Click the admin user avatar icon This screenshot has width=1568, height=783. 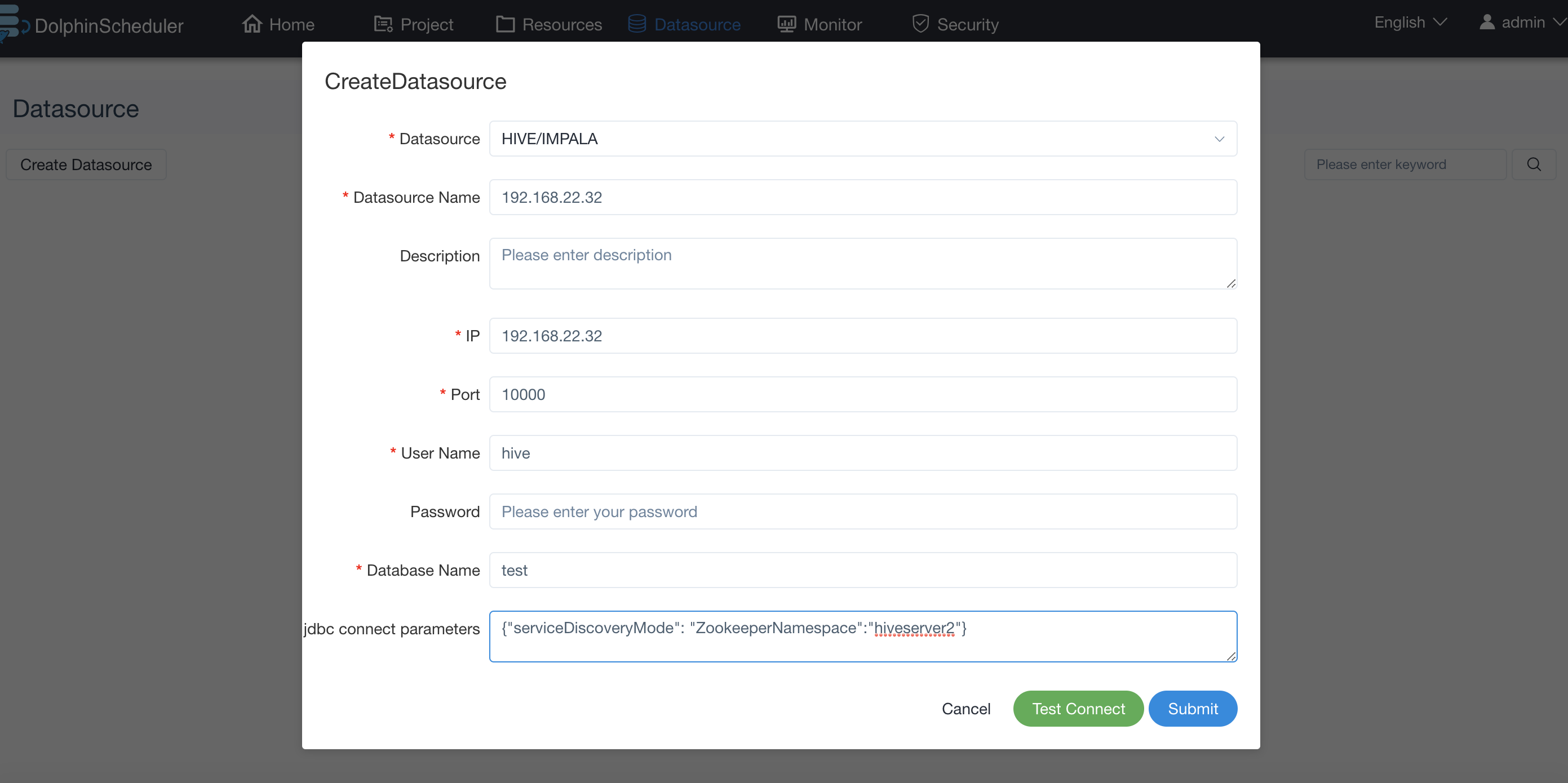[1486, 22]
